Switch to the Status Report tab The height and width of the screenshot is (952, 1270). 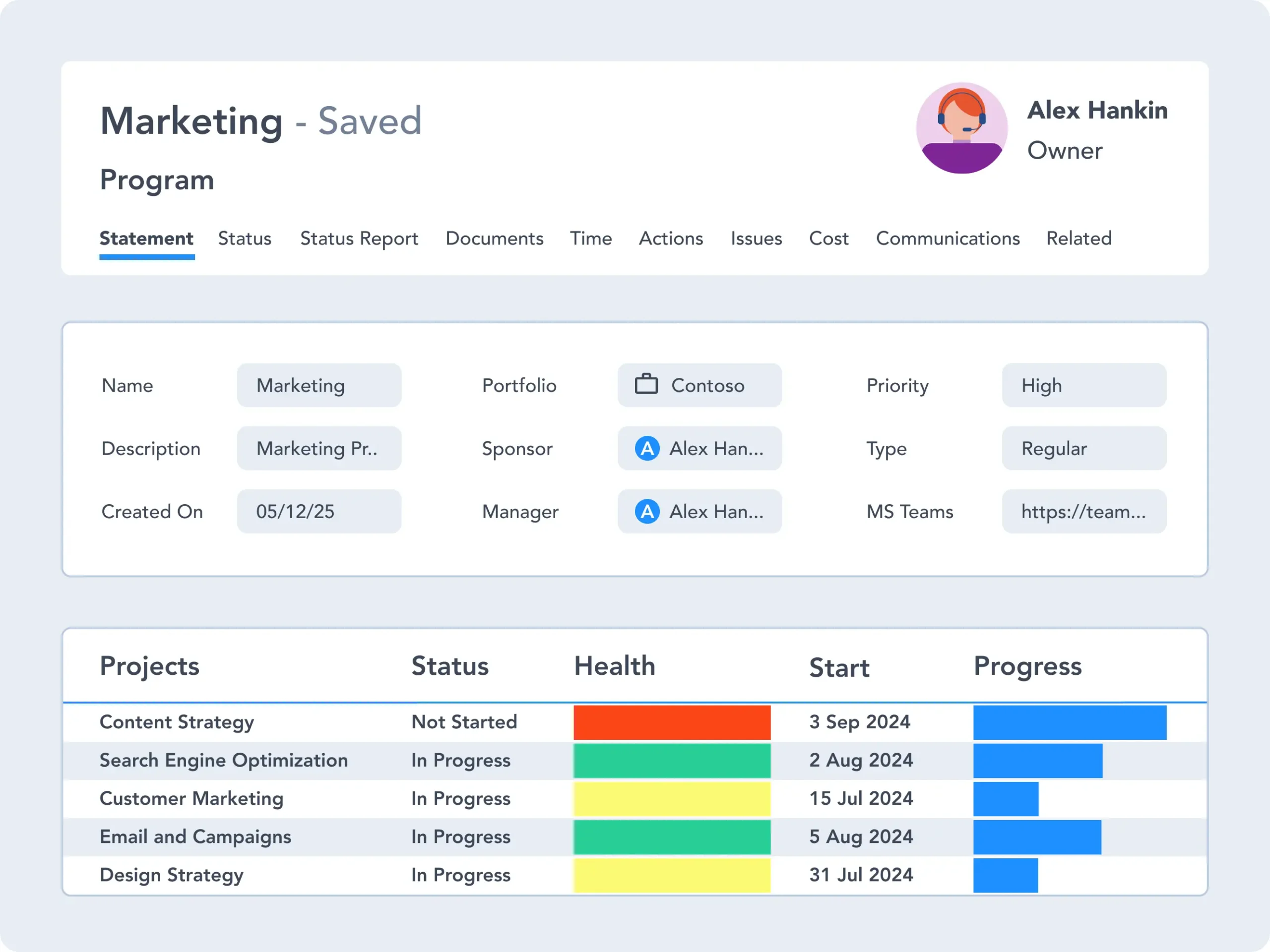click(x=359, y=238)
